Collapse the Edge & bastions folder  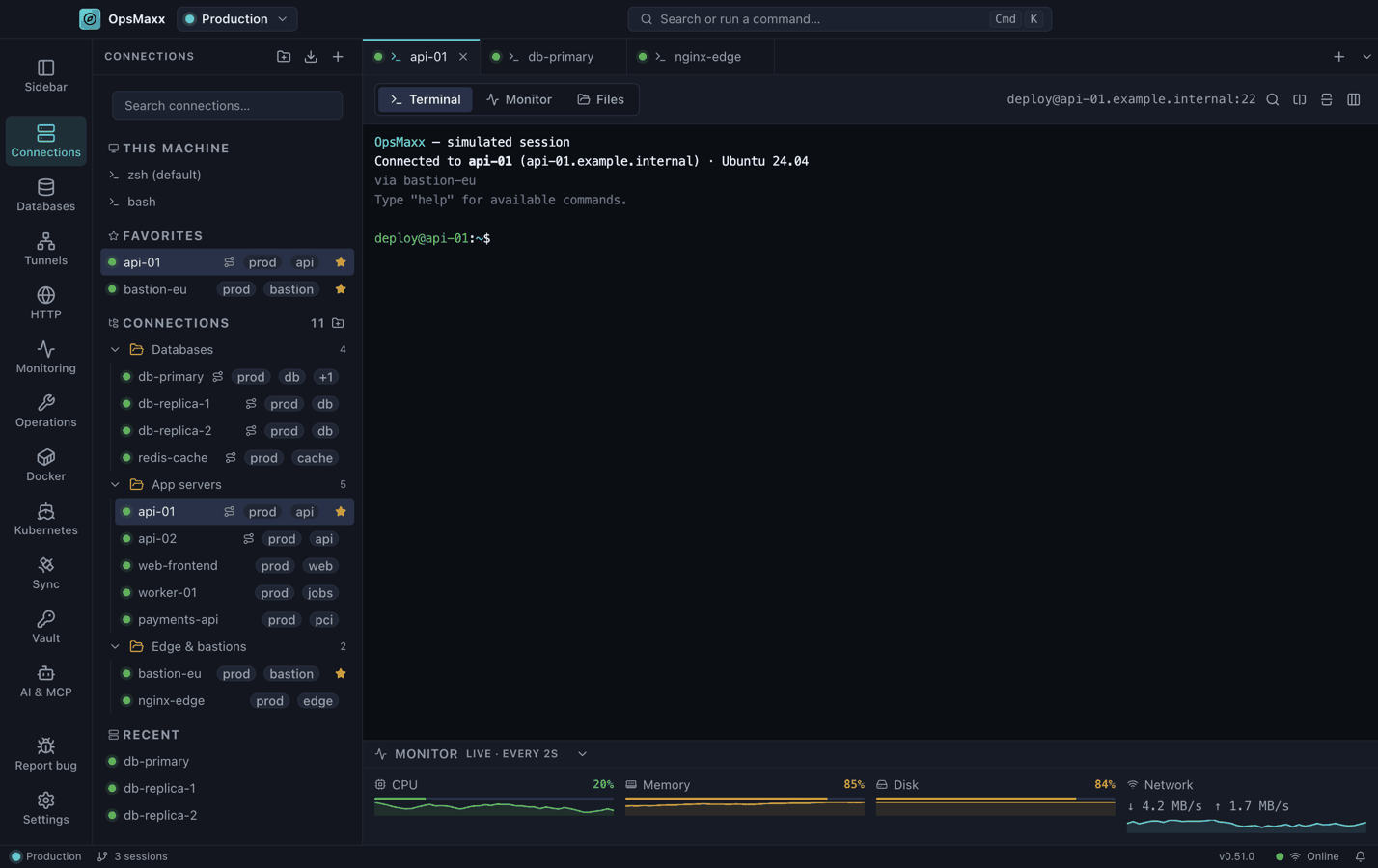(x=115, y=647)
